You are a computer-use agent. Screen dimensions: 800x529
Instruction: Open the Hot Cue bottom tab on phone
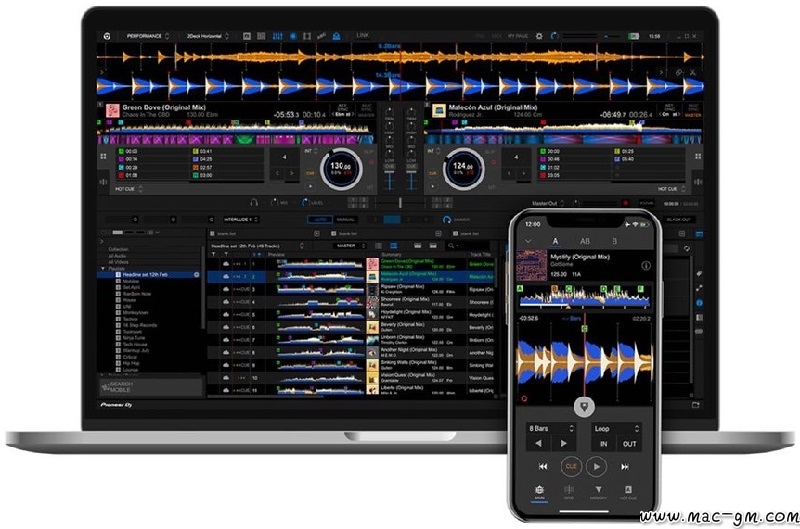point(628,492)
